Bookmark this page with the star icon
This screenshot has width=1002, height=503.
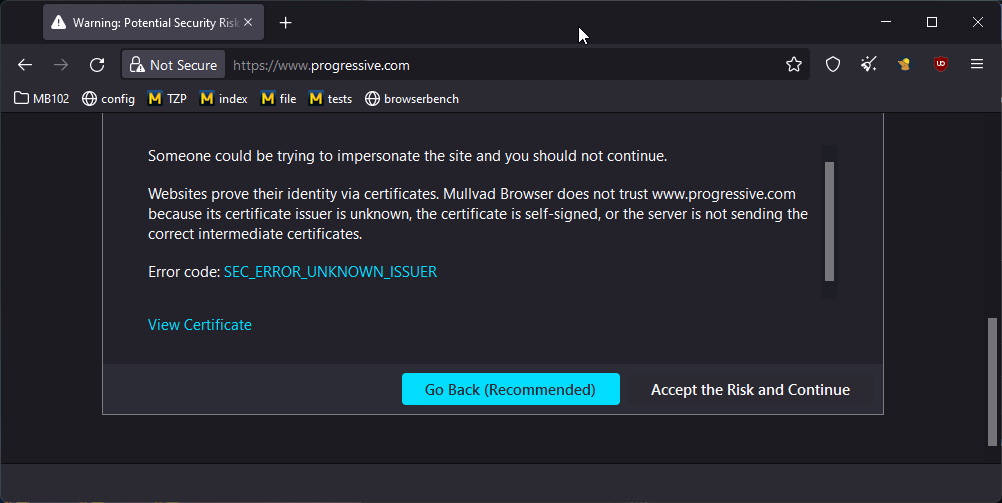click(x=794, y=65)
